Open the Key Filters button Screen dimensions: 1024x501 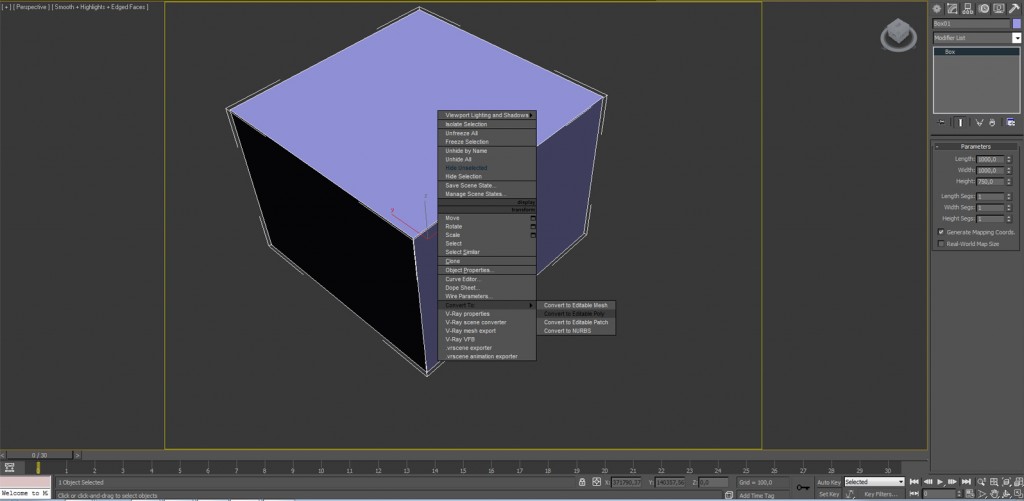[x=880, y=494]
